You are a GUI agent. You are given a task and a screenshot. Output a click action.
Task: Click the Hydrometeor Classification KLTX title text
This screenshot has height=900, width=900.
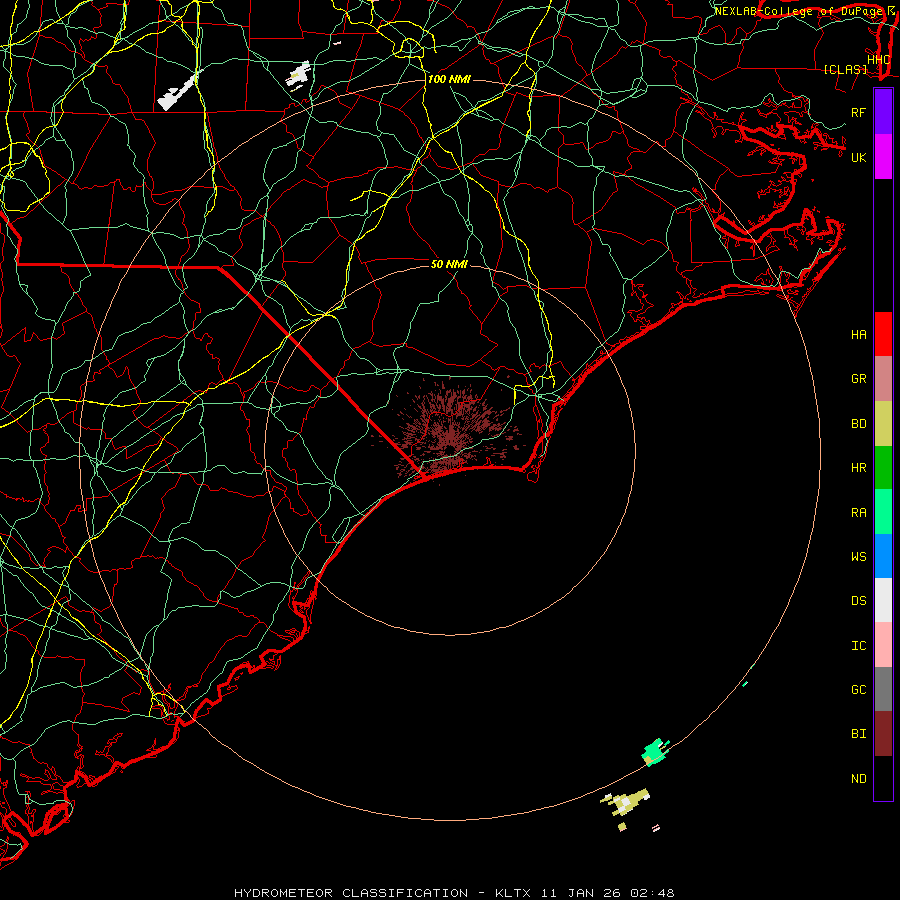pyautogui.click(x=454, y=893)
